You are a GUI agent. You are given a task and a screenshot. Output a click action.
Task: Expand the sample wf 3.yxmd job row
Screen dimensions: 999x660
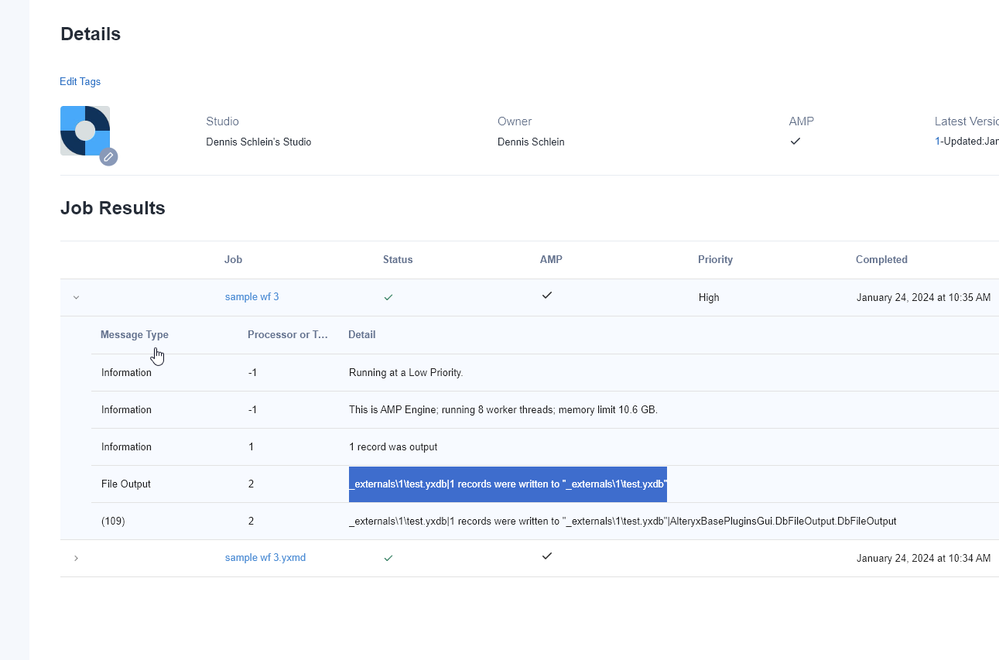(76, 558)
